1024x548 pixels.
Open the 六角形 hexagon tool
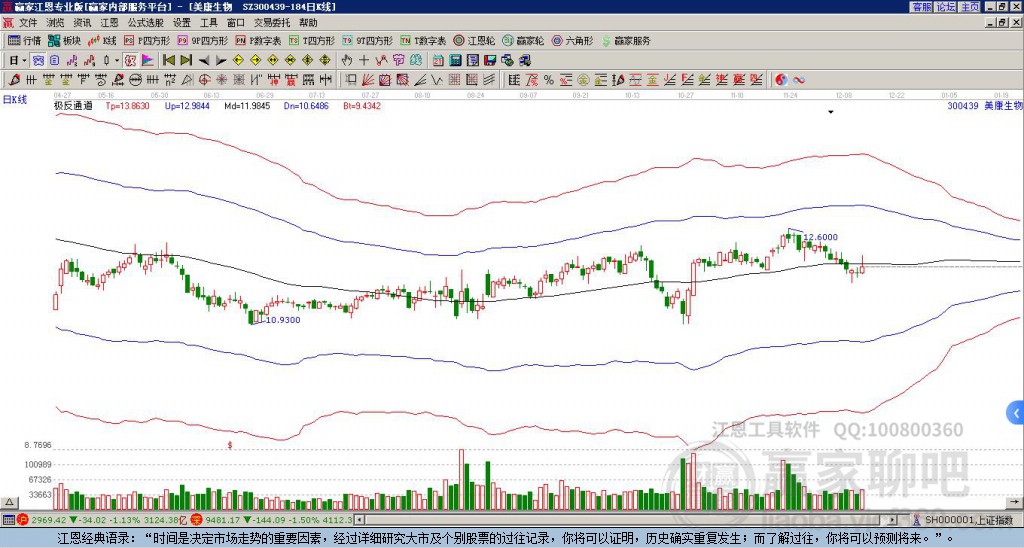[x=572, y=40]
